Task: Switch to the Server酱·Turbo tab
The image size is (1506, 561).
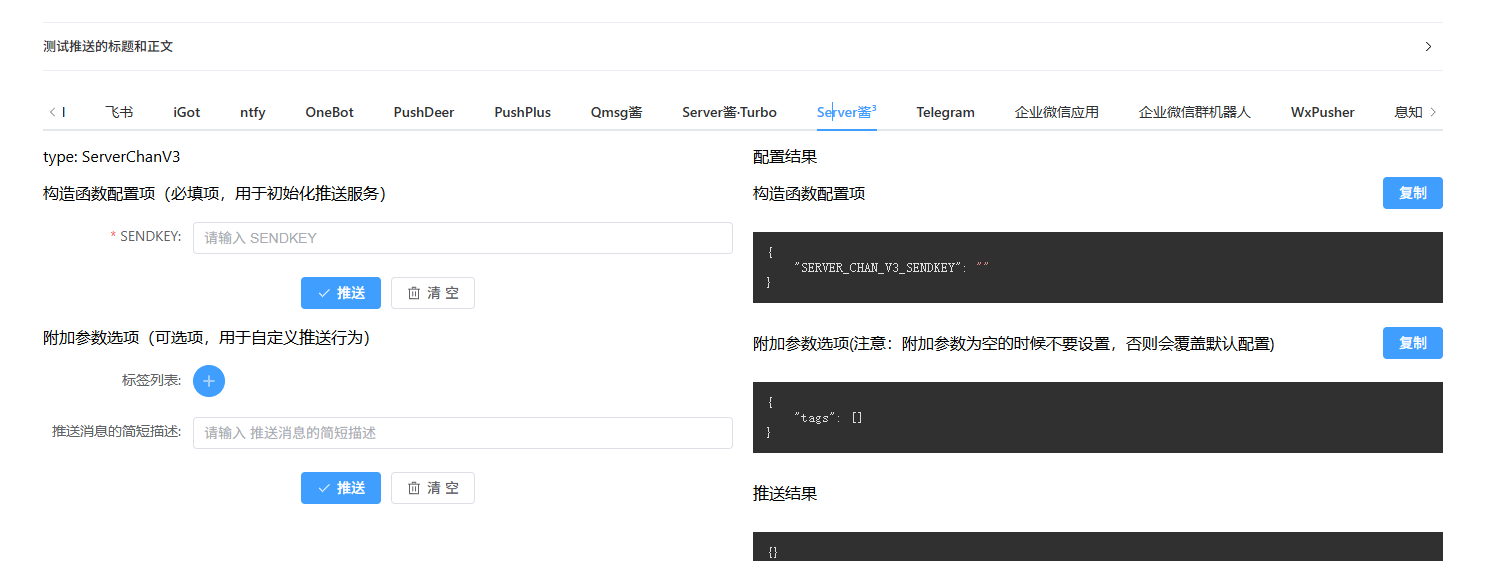Action: (729, 112)
